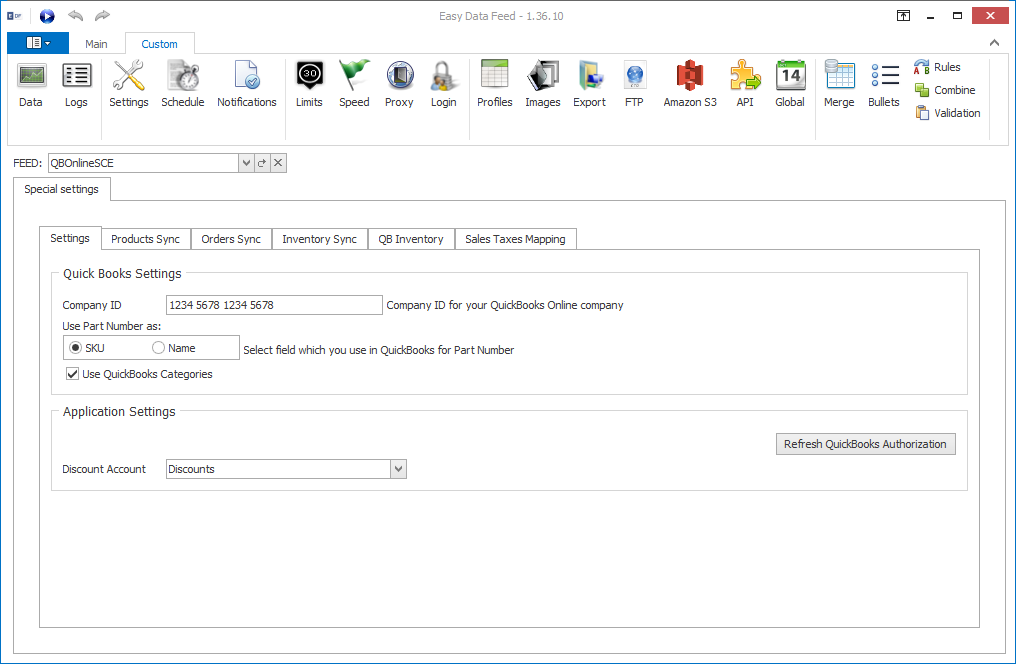Open the Proxy icon
1016x664 pixels.
[x=399, y=84]
